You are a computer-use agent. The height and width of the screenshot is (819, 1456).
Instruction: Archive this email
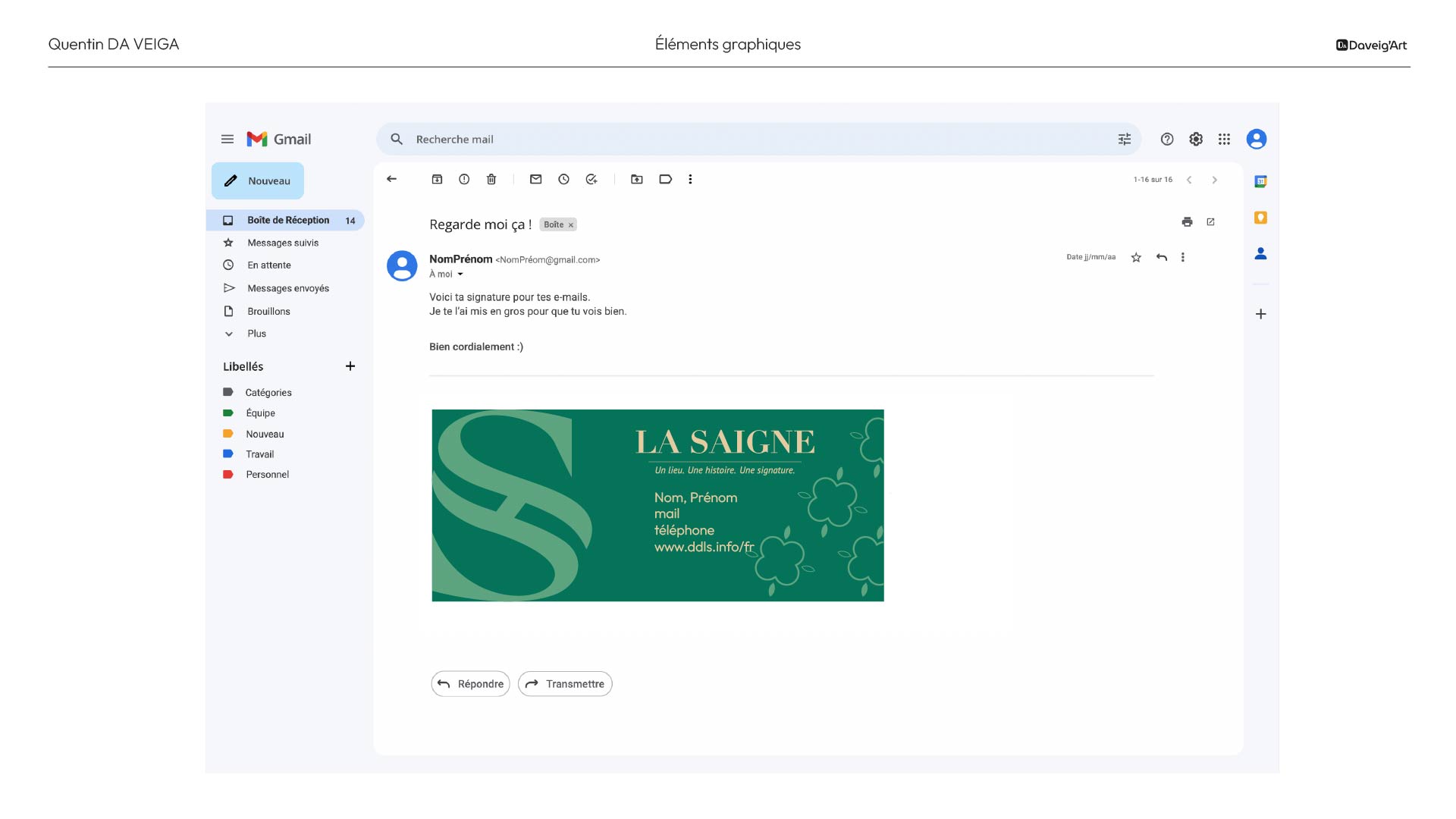click(x=437, y=179)
